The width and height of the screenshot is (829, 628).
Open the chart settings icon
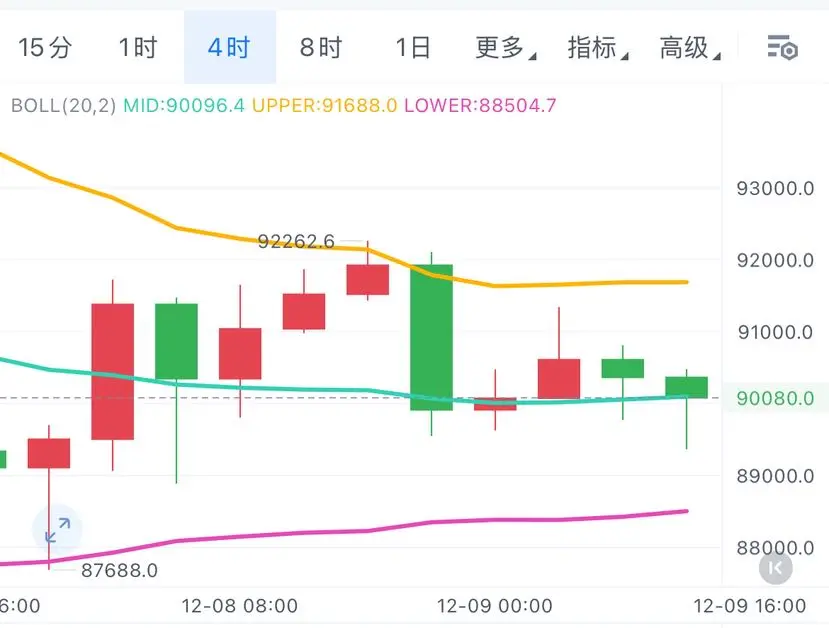click(782, 48)
